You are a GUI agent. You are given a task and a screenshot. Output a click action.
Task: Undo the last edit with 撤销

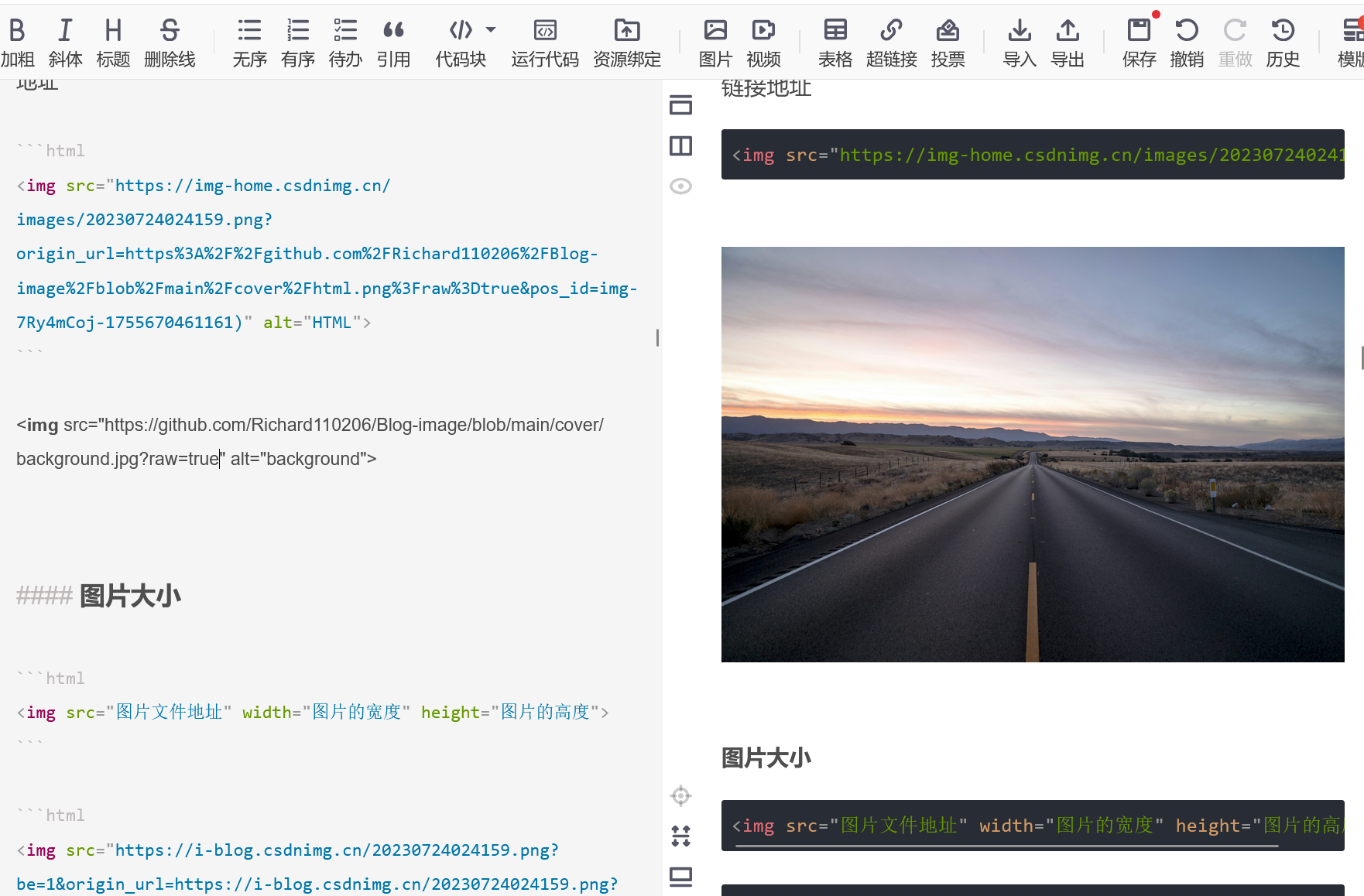pyautogui.click(x=1187, y=43)
